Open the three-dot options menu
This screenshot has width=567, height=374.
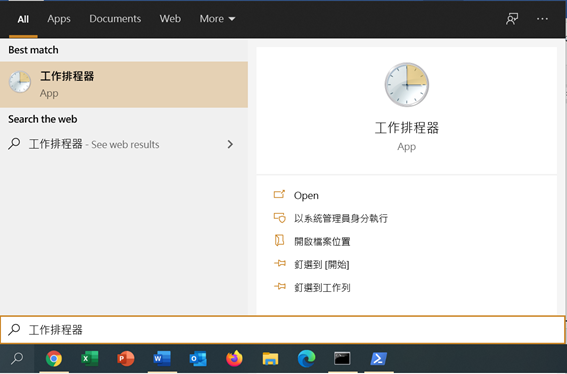click(542, 19)
